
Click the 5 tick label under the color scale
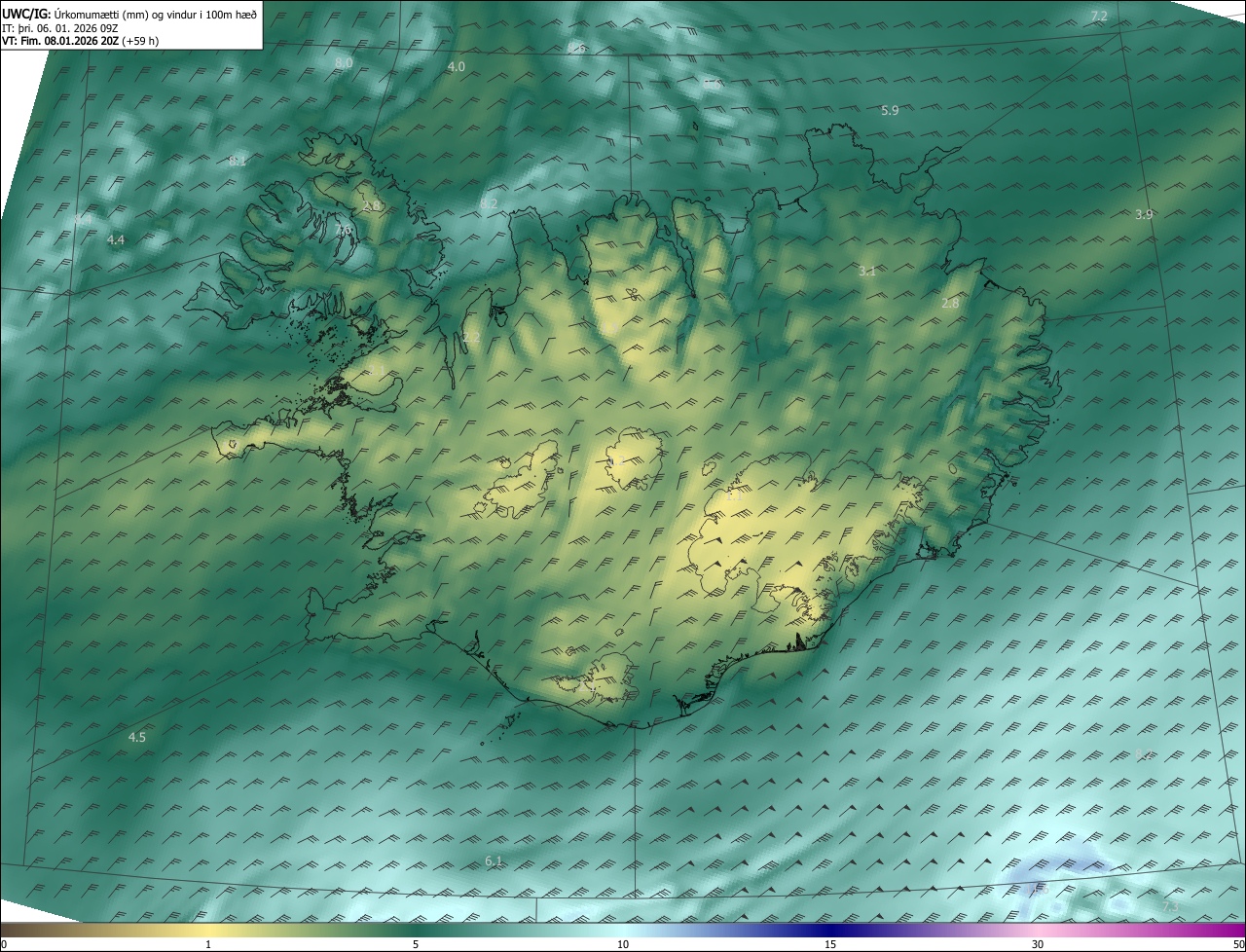[416, 945]
